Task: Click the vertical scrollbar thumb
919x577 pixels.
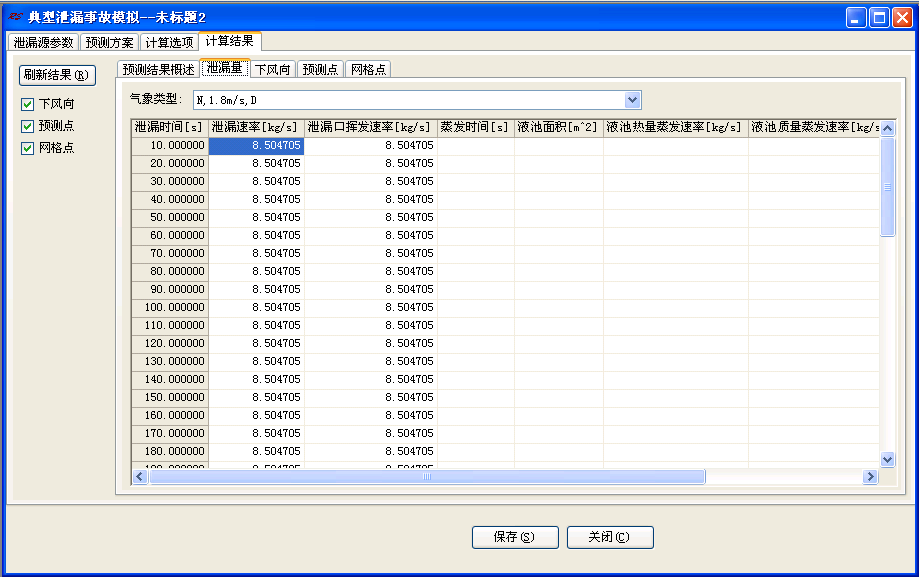Action: tap(887, 186)
